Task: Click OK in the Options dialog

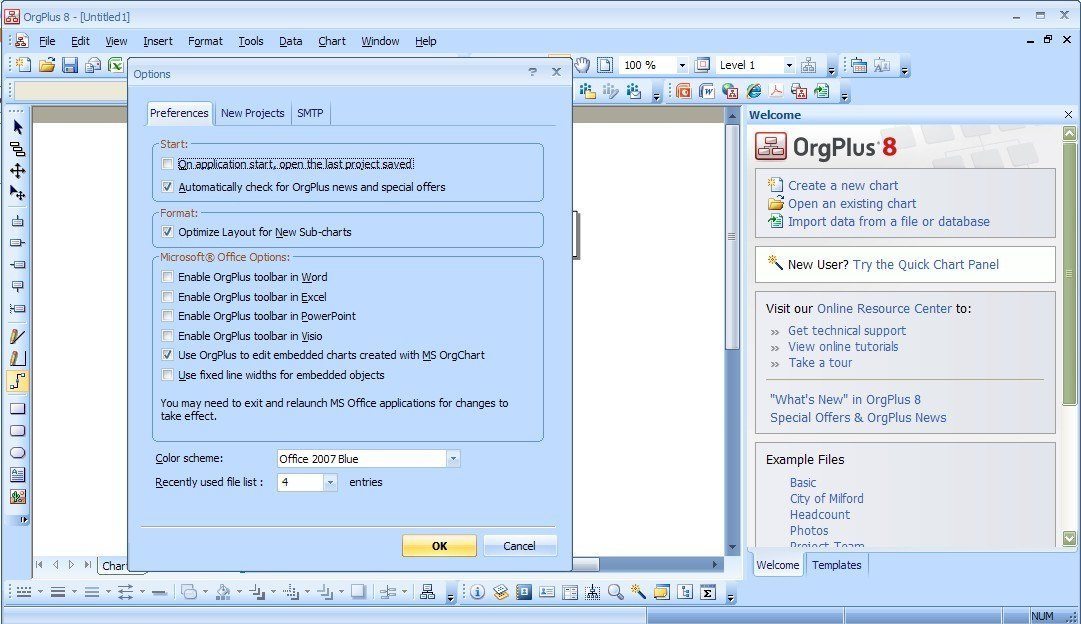Action: coord(439,545)
